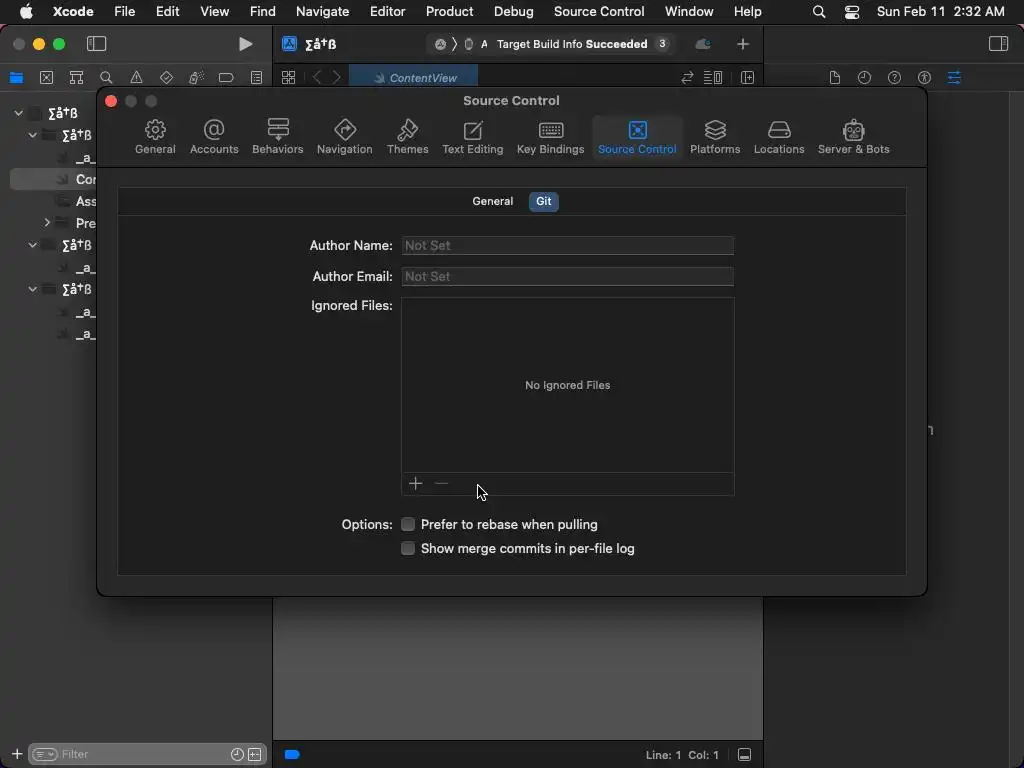This screenshot has width=1024, height=768.
Task: Add an ignored file with plus button
Action: [x=415, y=484]
